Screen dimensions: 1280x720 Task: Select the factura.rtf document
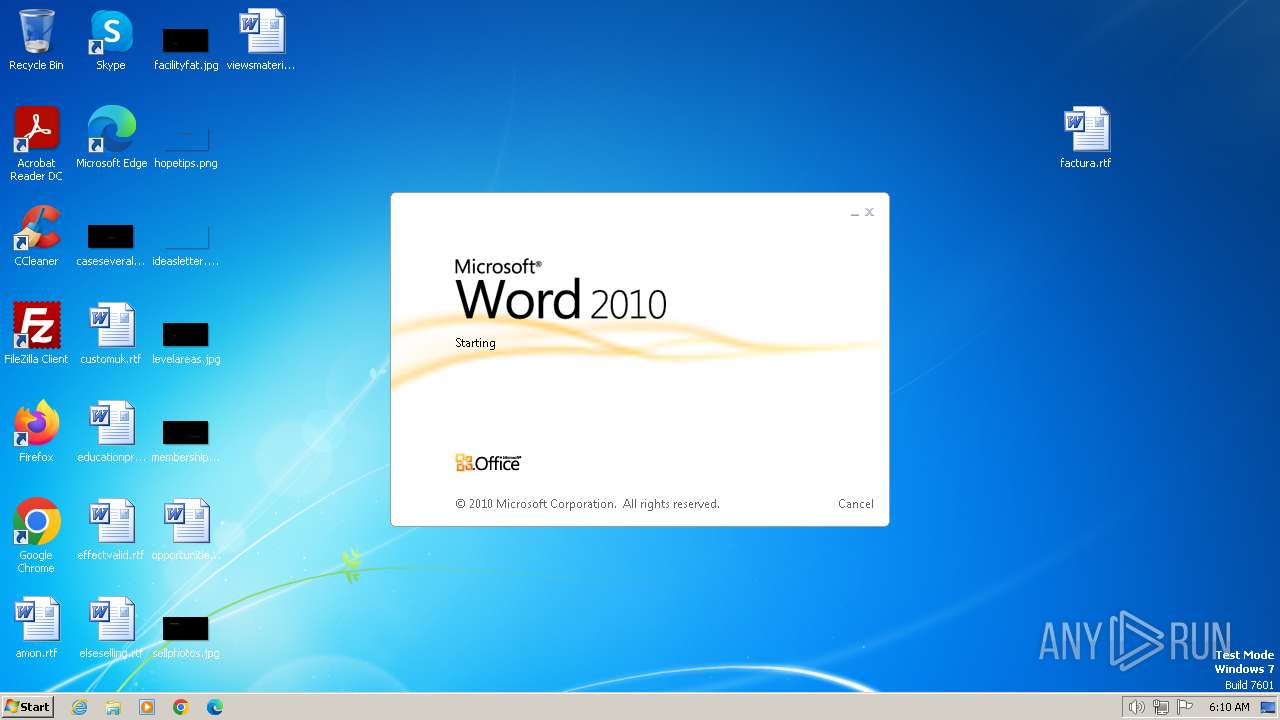point(1086,138)
